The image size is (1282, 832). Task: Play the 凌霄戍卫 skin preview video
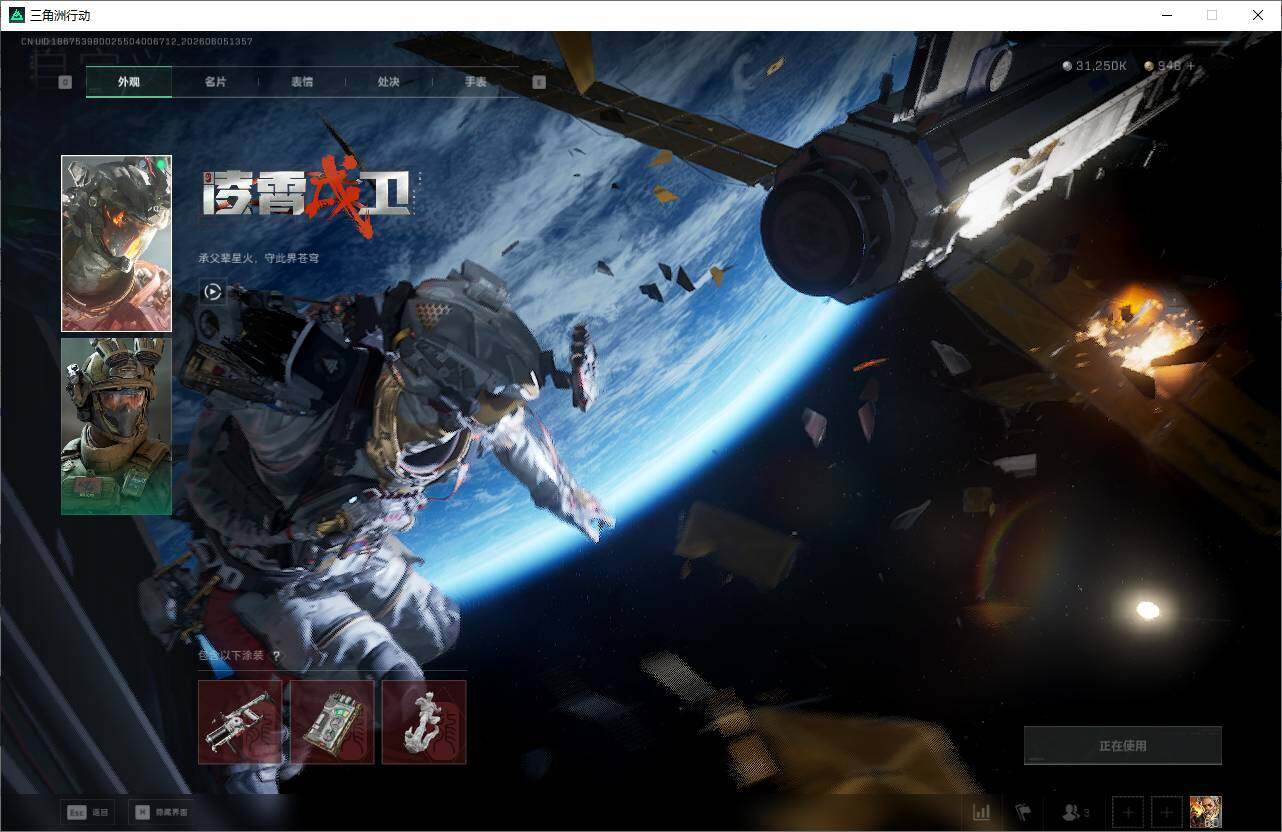click(x=212, y=292)
